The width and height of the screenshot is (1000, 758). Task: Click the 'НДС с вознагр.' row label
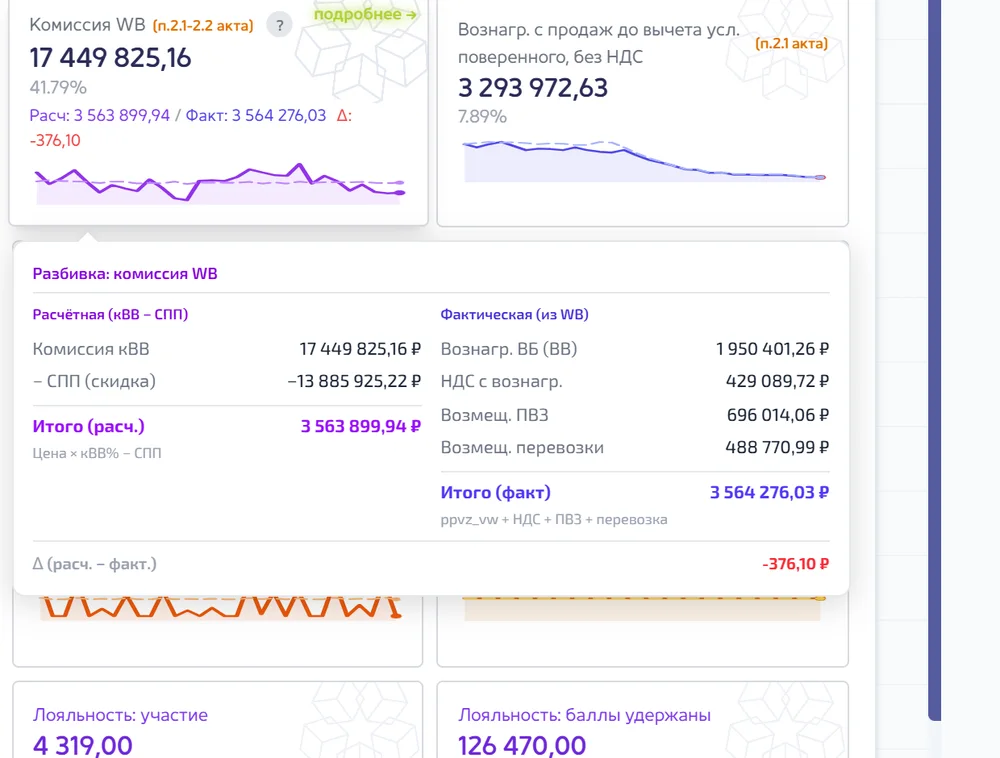(x=502, y=381)
